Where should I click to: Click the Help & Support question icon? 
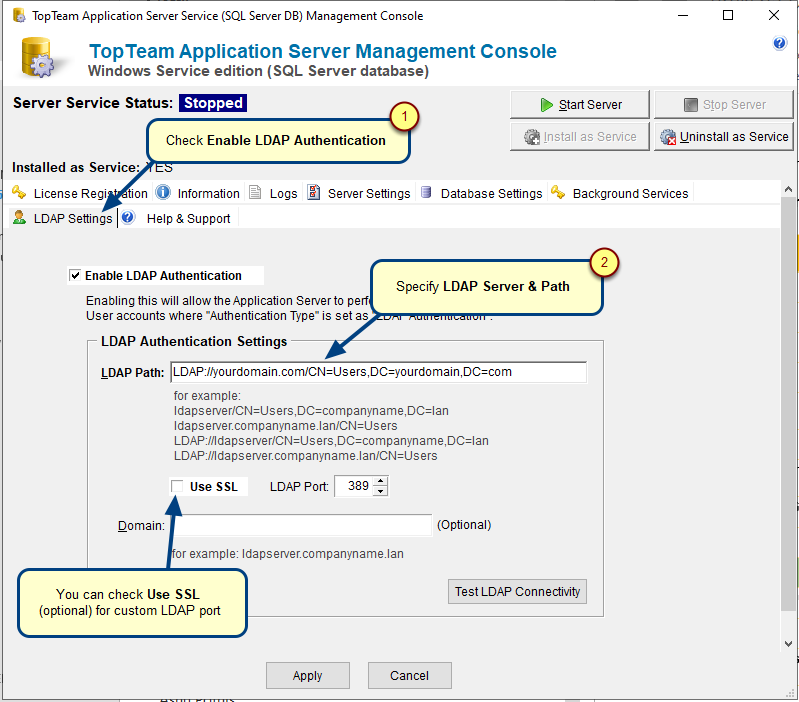pyautogui.click(x=128, y=218)
